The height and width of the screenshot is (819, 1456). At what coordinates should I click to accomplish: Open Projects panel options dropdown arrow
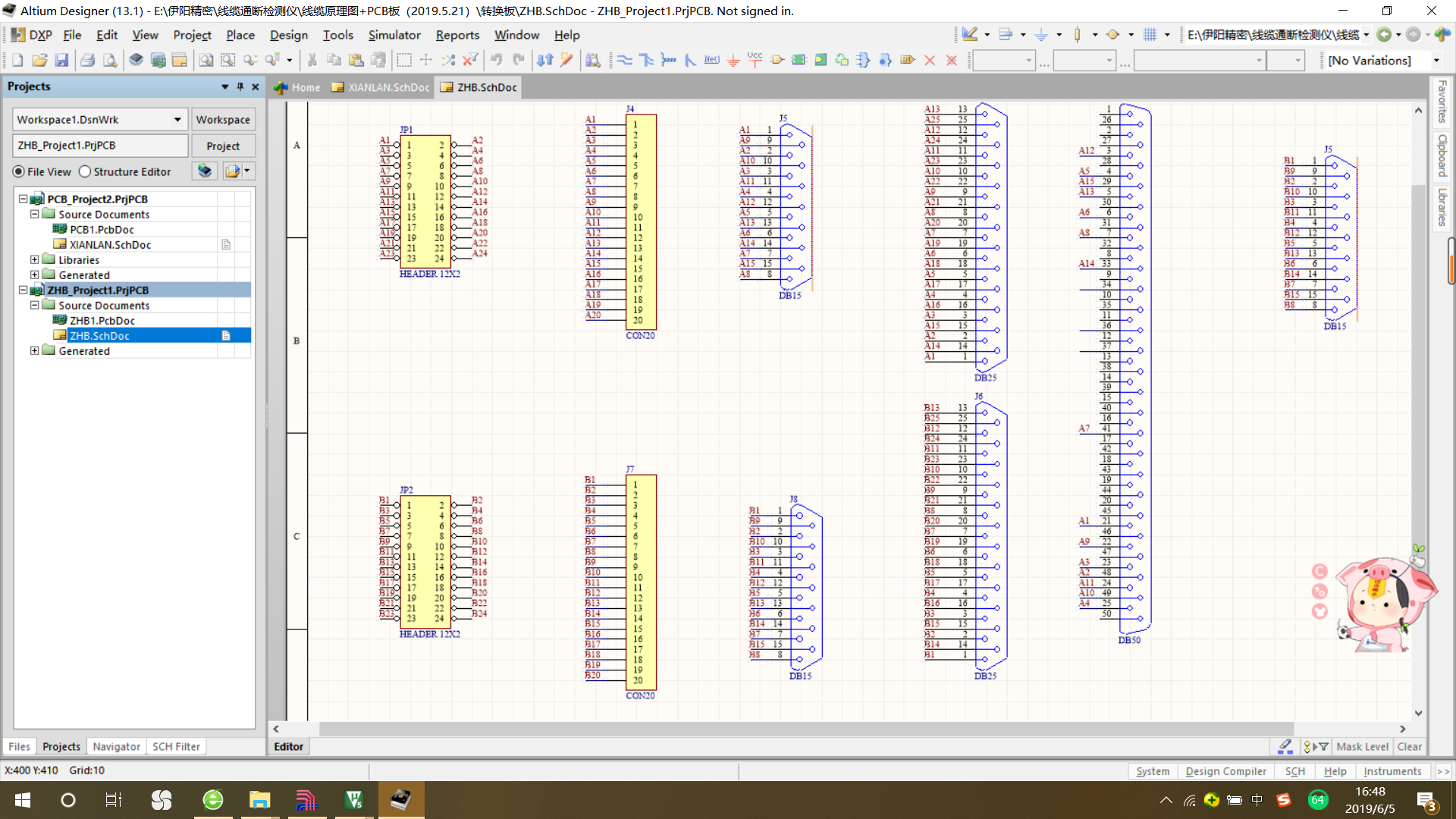click(224, 86)
